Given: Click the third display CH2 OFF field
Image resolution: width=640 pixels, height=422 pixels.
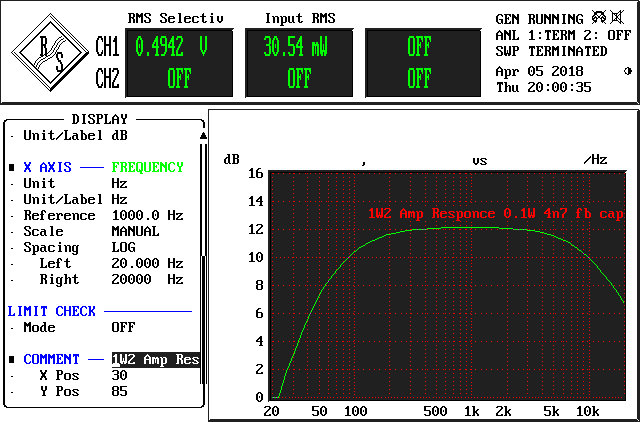Looking at the screenshot, I should pyautogui.click(x=419, y=78).
